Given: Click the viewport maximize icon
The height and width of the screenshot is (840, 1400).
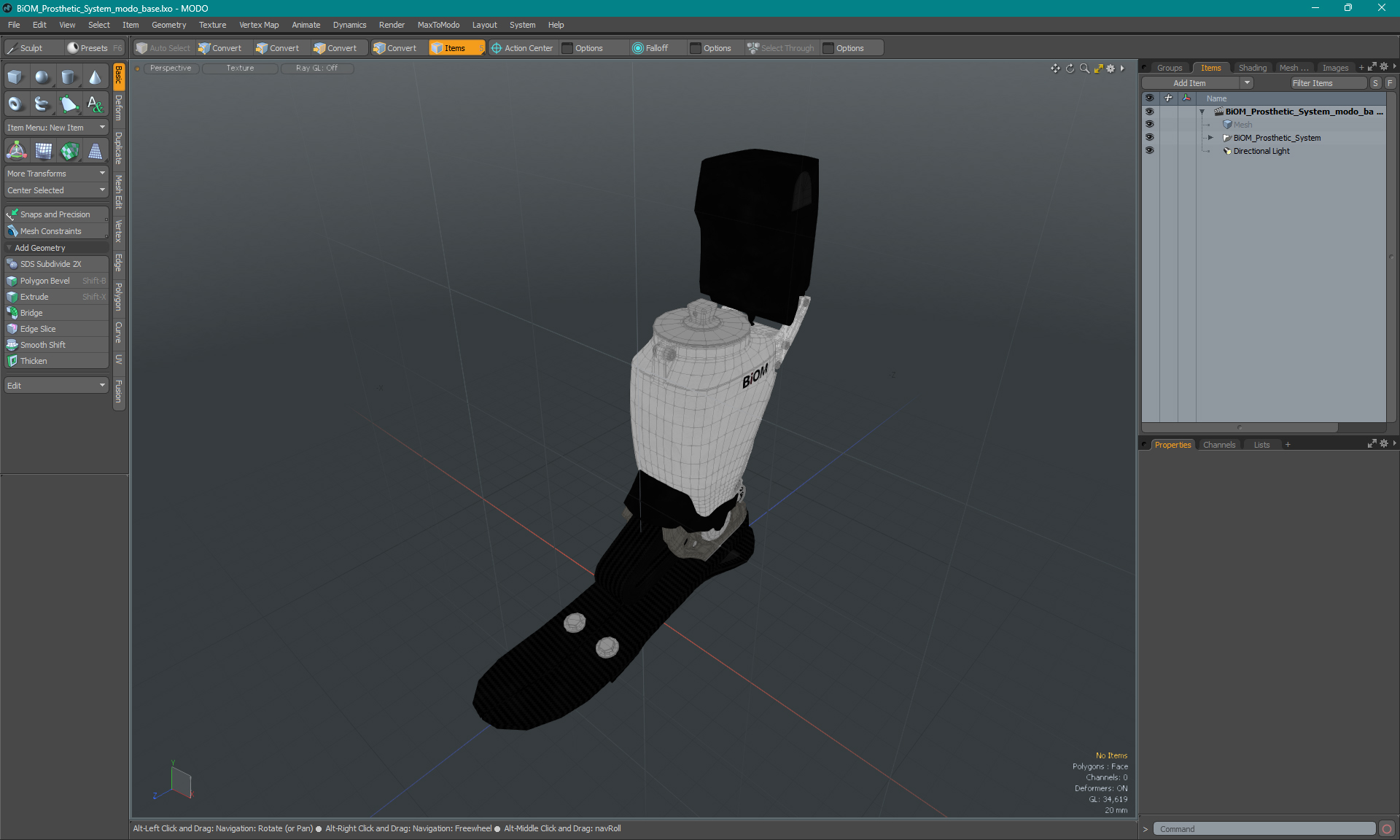Looking at the screenshot, I should (x=1098, y=69).
